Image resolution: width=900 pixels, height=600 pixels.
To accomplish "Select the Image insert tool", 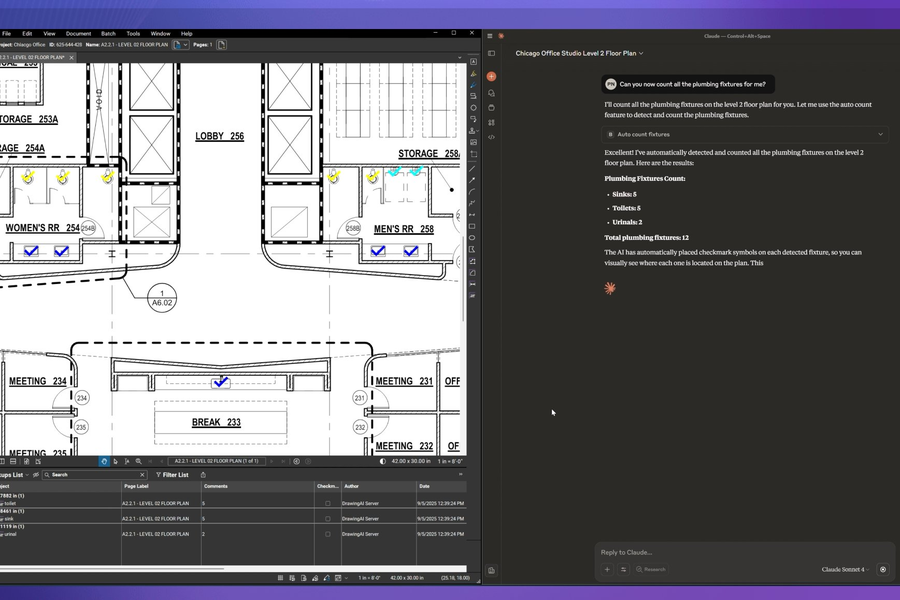I will coord(474,142).
